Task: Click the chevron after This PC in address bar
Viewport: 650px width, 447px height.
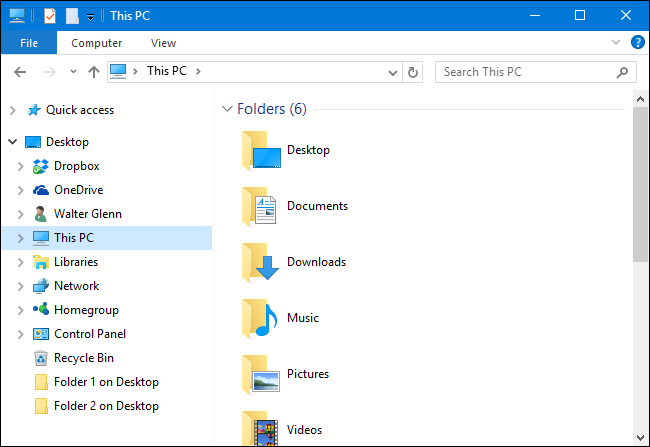Action: point(198,72)
